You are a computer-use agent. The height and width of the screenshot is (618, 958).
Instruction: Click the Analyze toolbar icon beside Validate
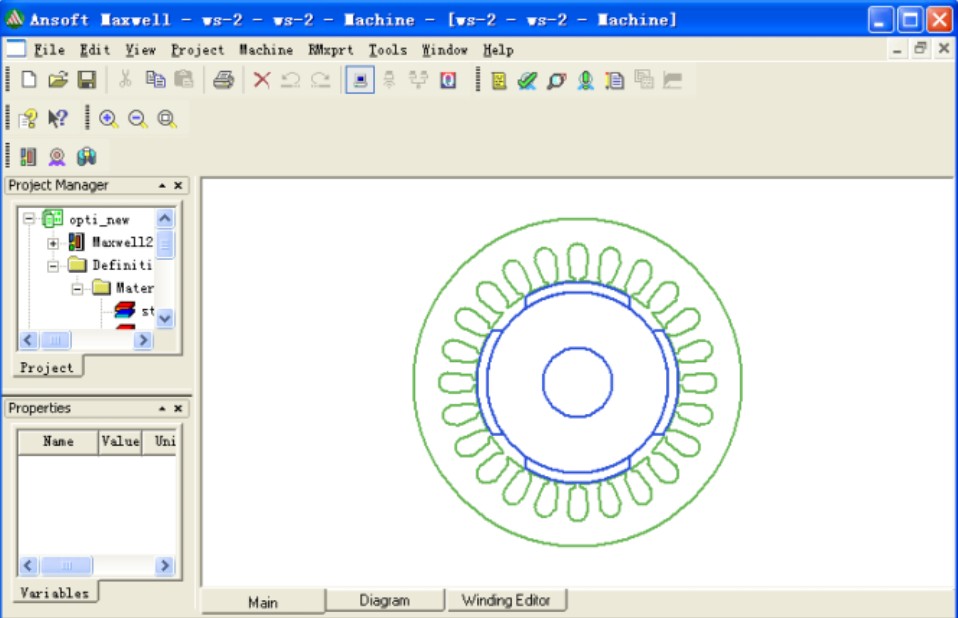point(557,80)
